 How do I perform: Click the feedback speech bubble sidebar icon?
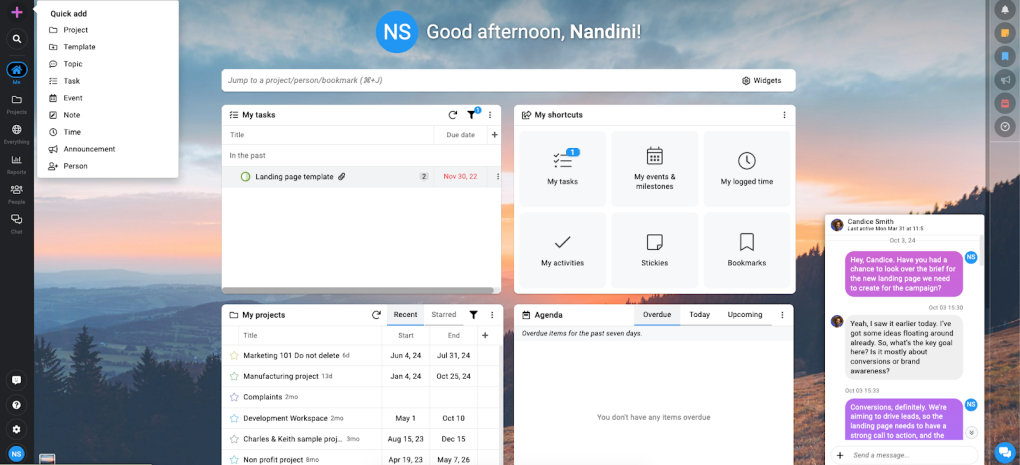point(17,380)
